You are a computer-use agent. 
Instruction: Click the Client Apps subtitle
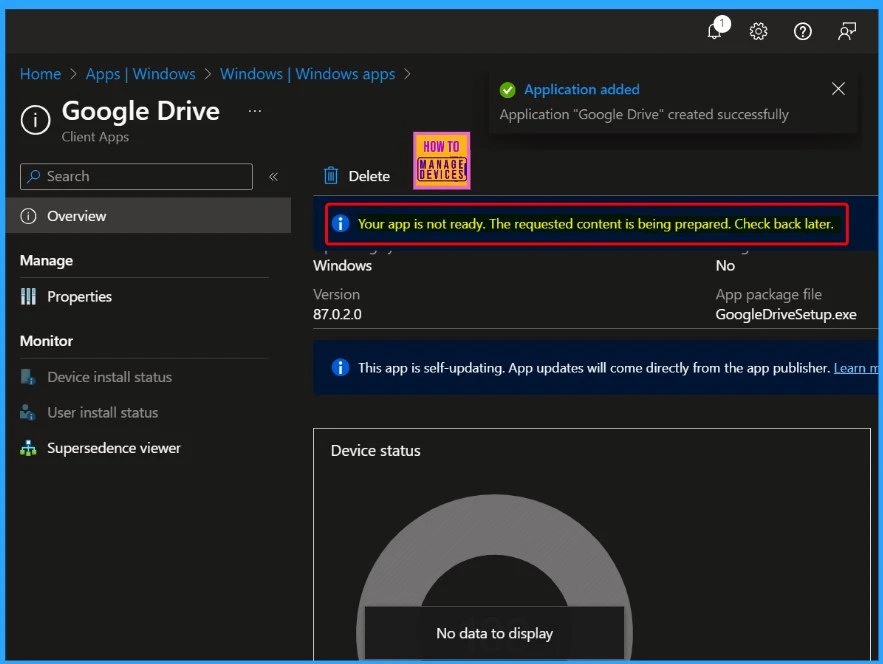95,137
